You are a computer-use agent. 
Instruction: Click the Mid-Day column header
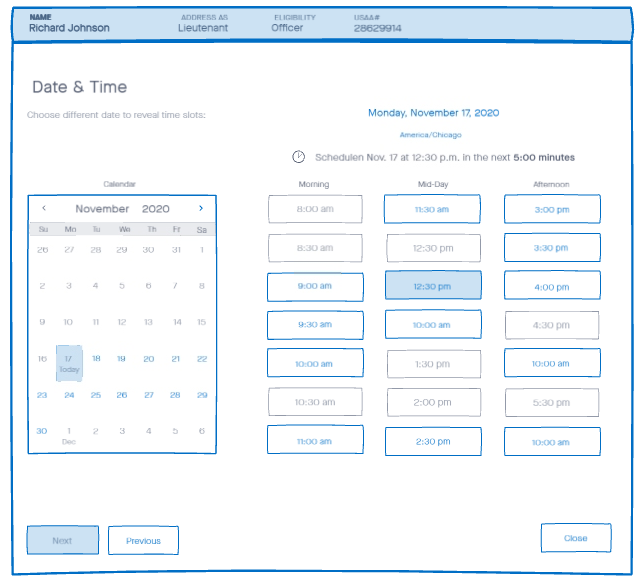tap(433, 184)
